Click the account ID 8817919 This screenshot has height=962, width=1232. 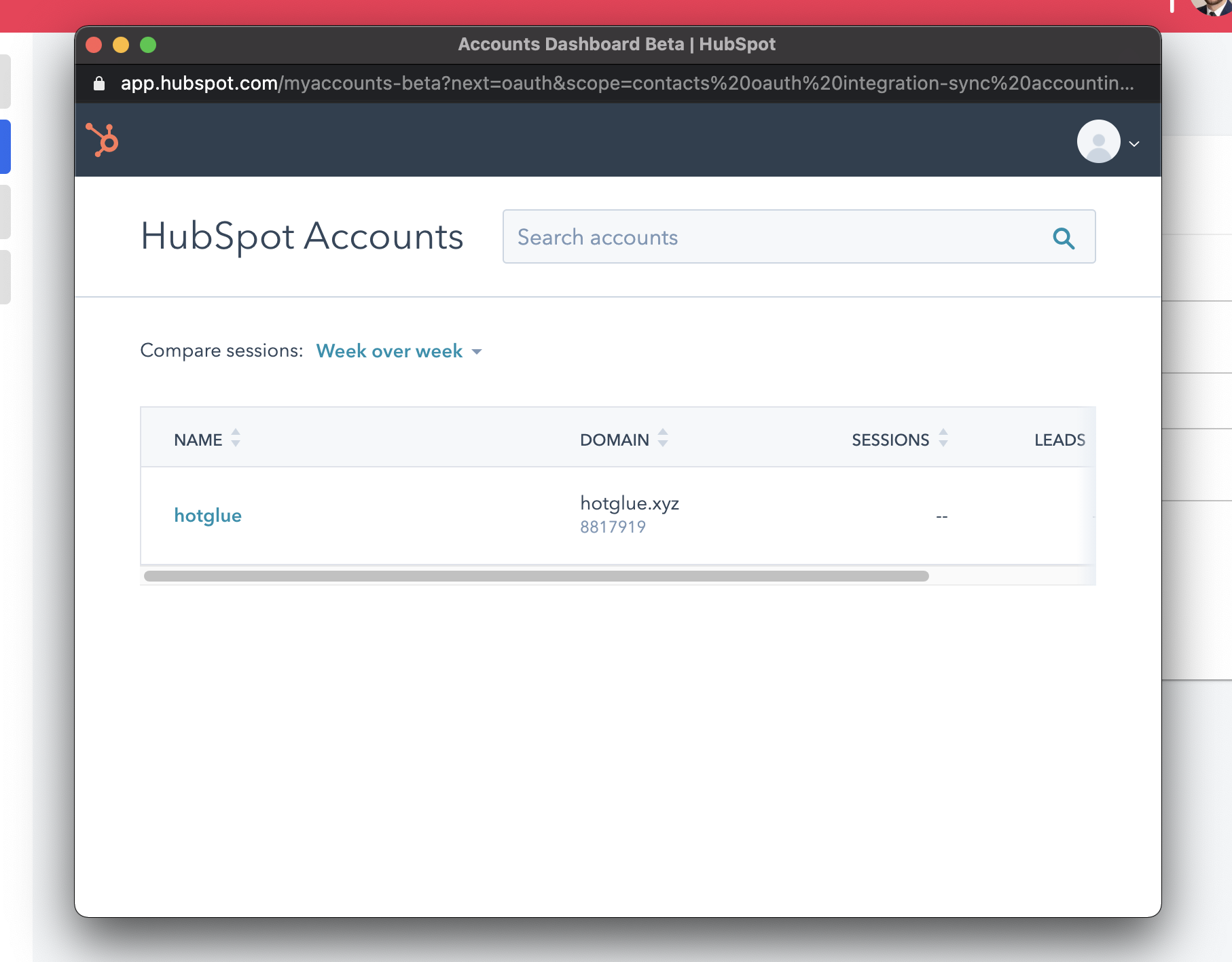pos(613,527)
